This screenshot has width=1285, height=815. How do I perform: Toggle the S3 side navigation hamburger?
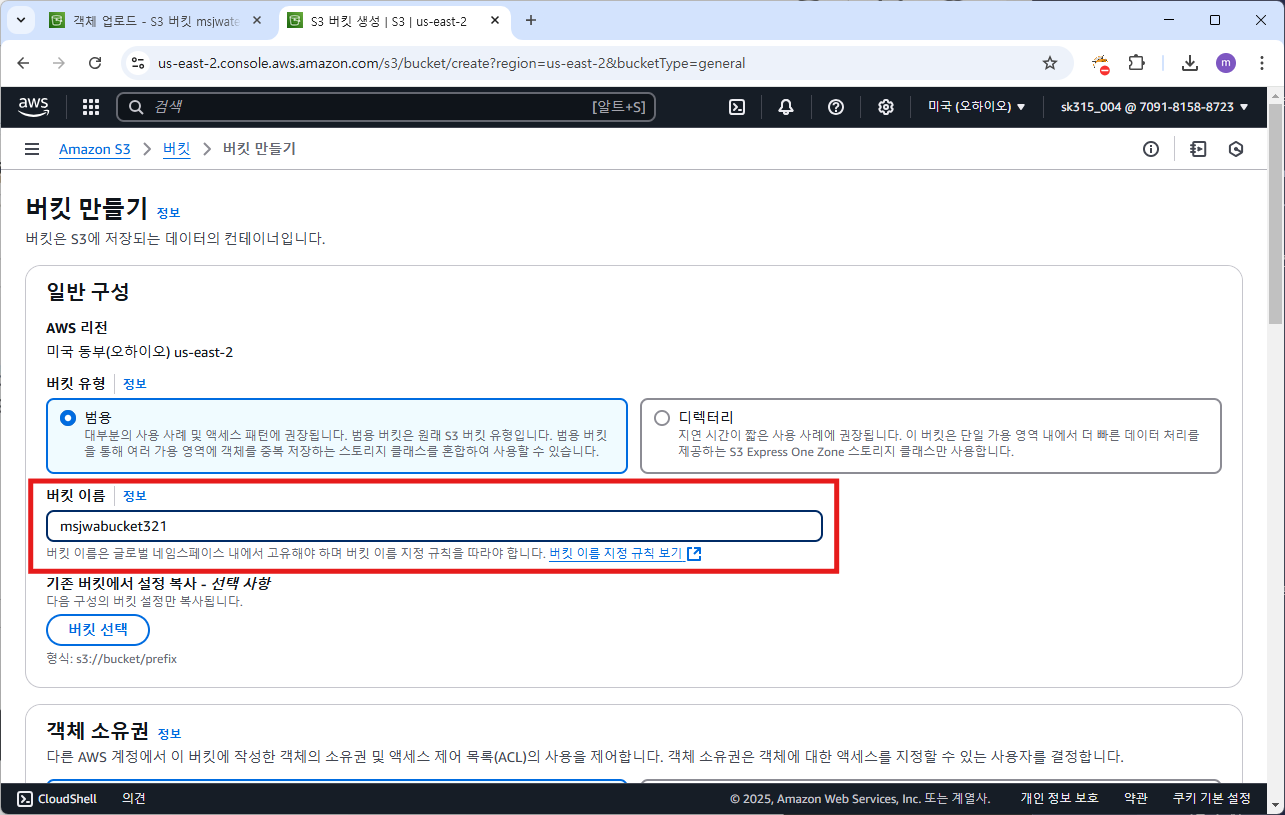32,149
